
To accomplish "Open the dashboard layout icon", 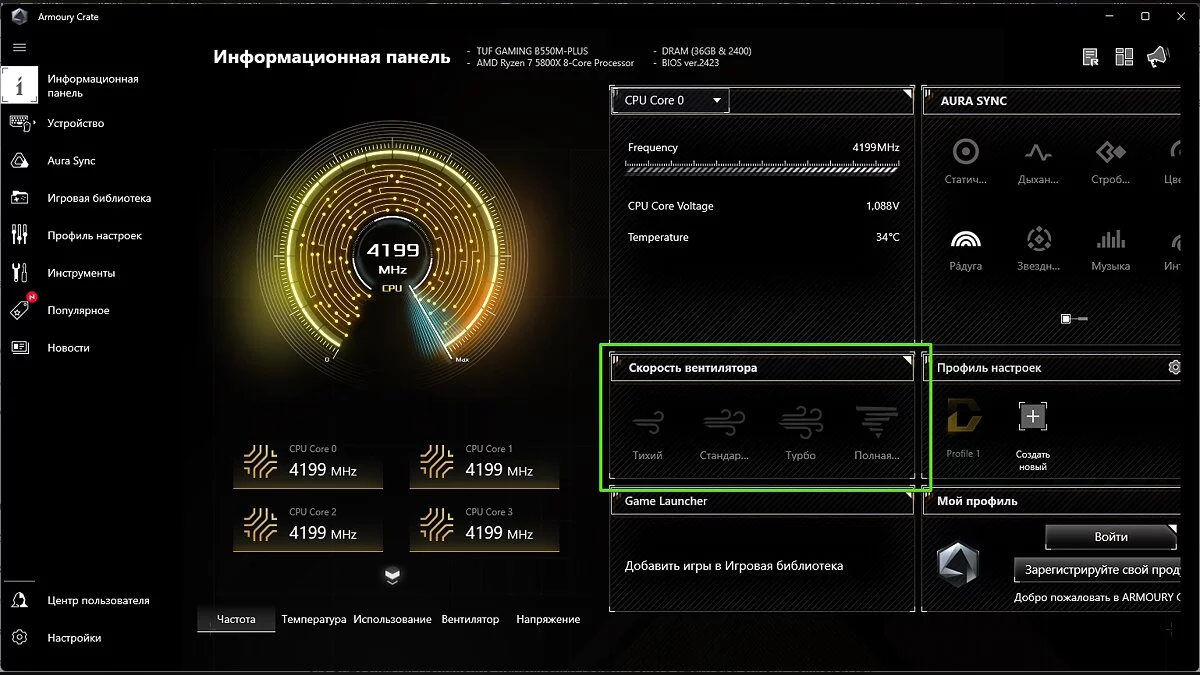I will point(1124,57).
